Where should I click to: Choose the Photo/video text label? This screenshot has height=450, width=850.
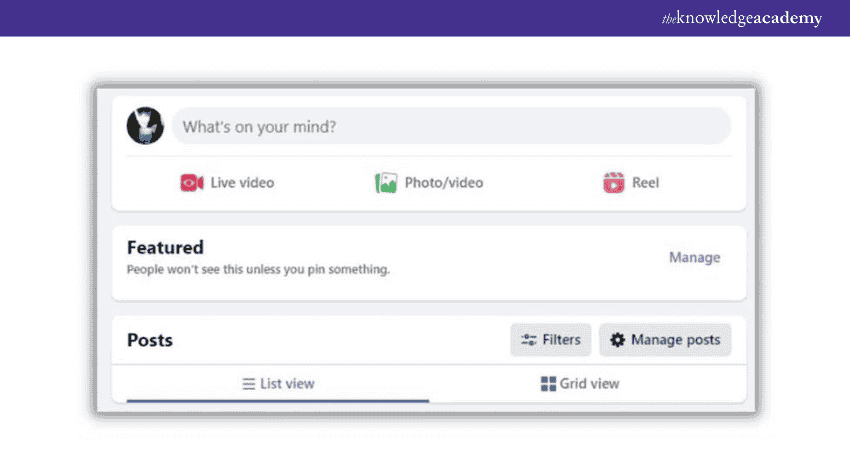pos(443,183)
